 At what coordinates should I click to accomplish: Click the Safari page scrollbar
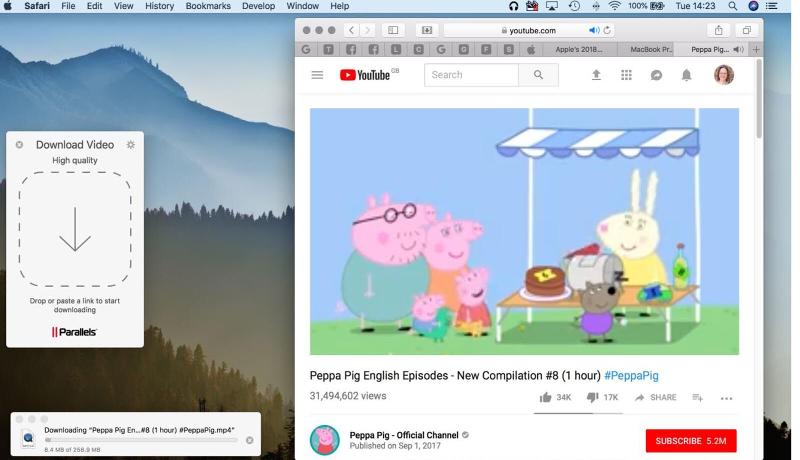pos(759,99)
